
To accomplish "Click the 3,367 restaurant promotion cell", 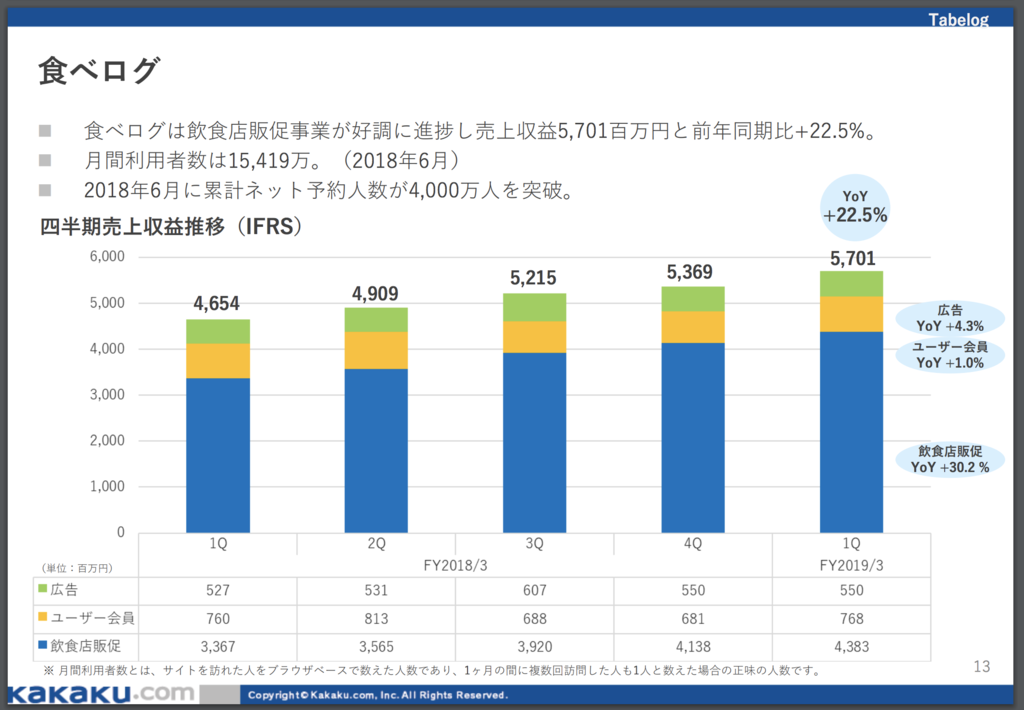I will tap(217, 647).
